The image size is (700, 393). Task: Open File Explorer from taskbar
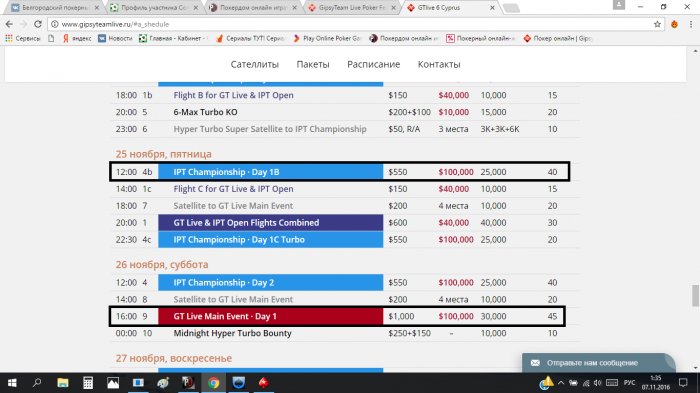62,383
